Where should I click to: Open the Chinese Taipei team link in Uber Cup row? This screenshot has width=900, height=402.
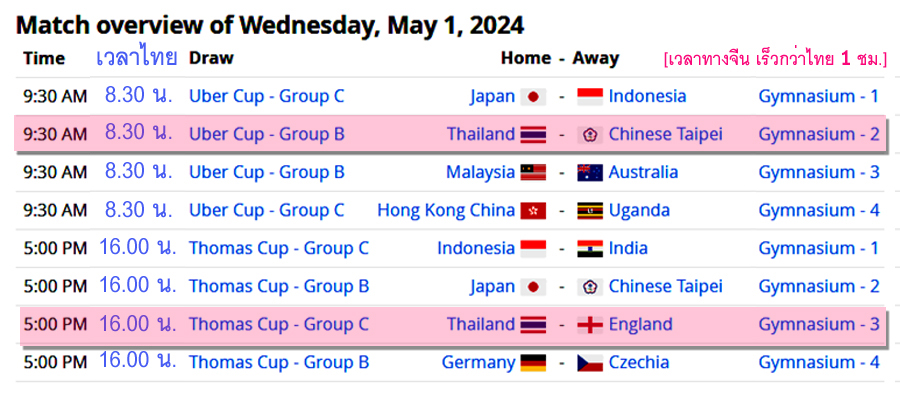coord(665,134)
